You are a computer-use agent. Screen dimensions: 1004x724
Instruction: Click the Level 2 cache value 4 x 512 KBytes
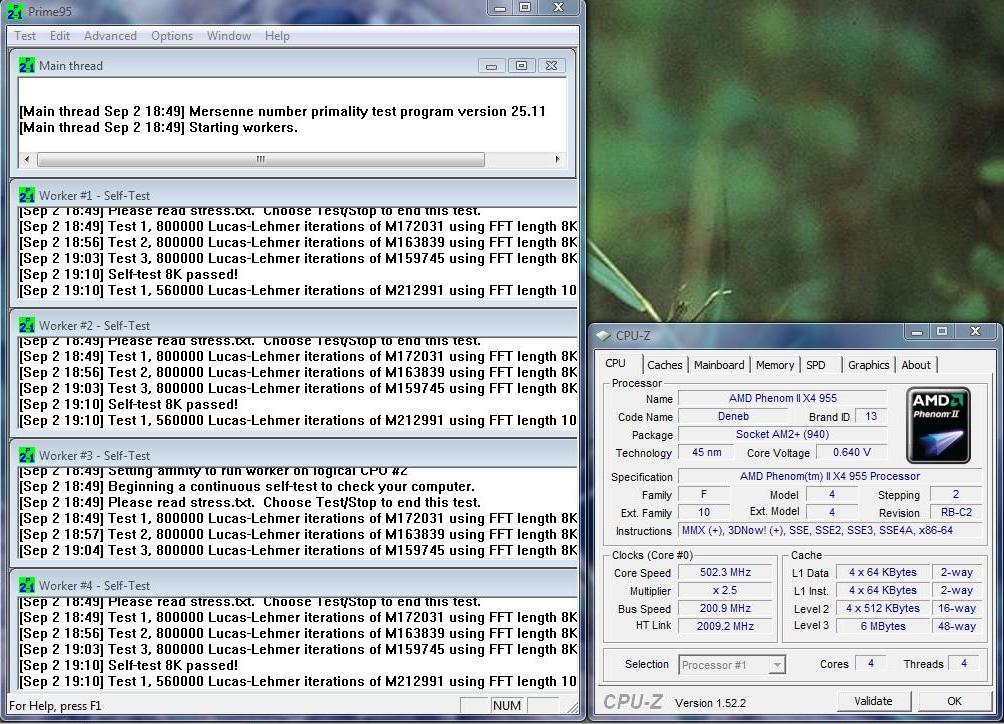coord(883,608)
